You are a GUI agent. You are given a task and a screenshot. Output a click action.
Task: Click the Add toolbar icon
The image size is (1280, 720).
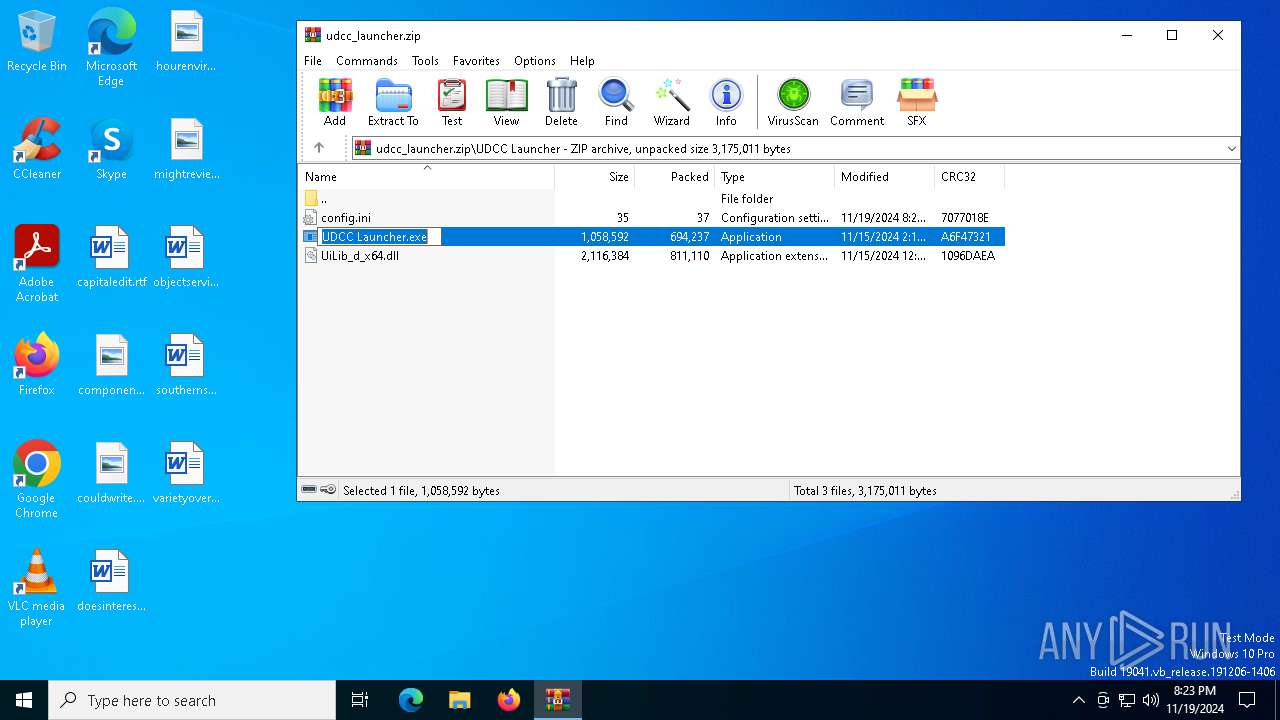coord(335,103)
